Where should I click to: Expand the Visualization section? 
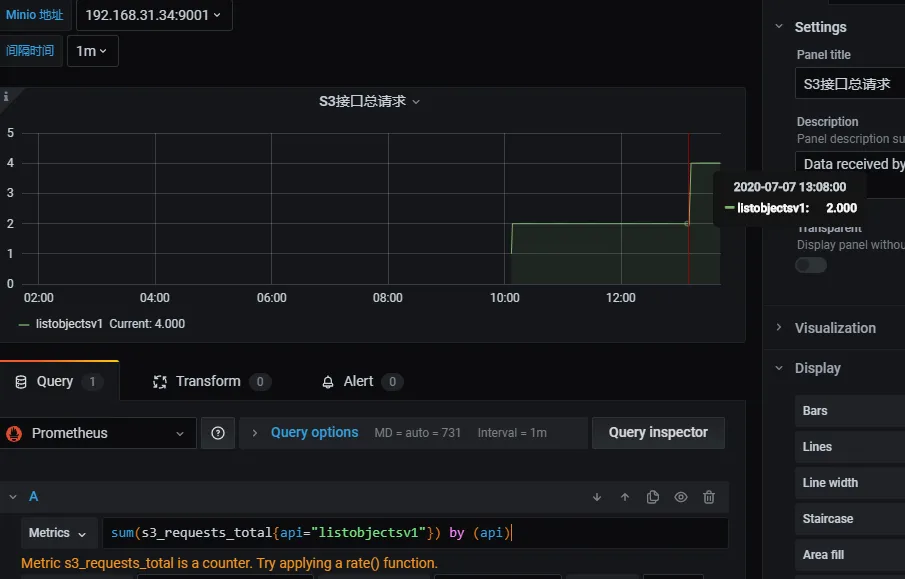coord(834,328)
